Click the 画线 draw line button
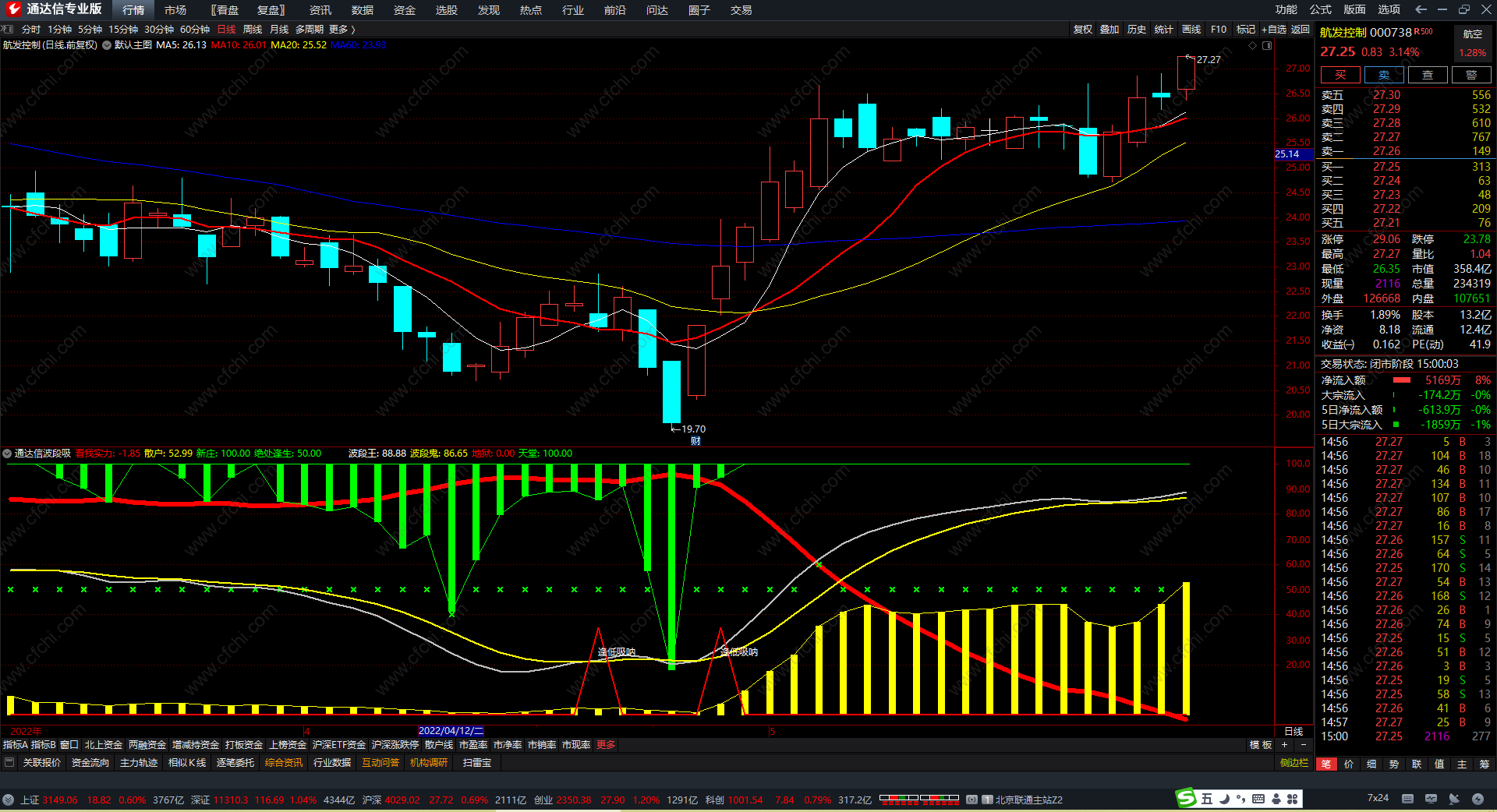 (x=1191, y=29)
